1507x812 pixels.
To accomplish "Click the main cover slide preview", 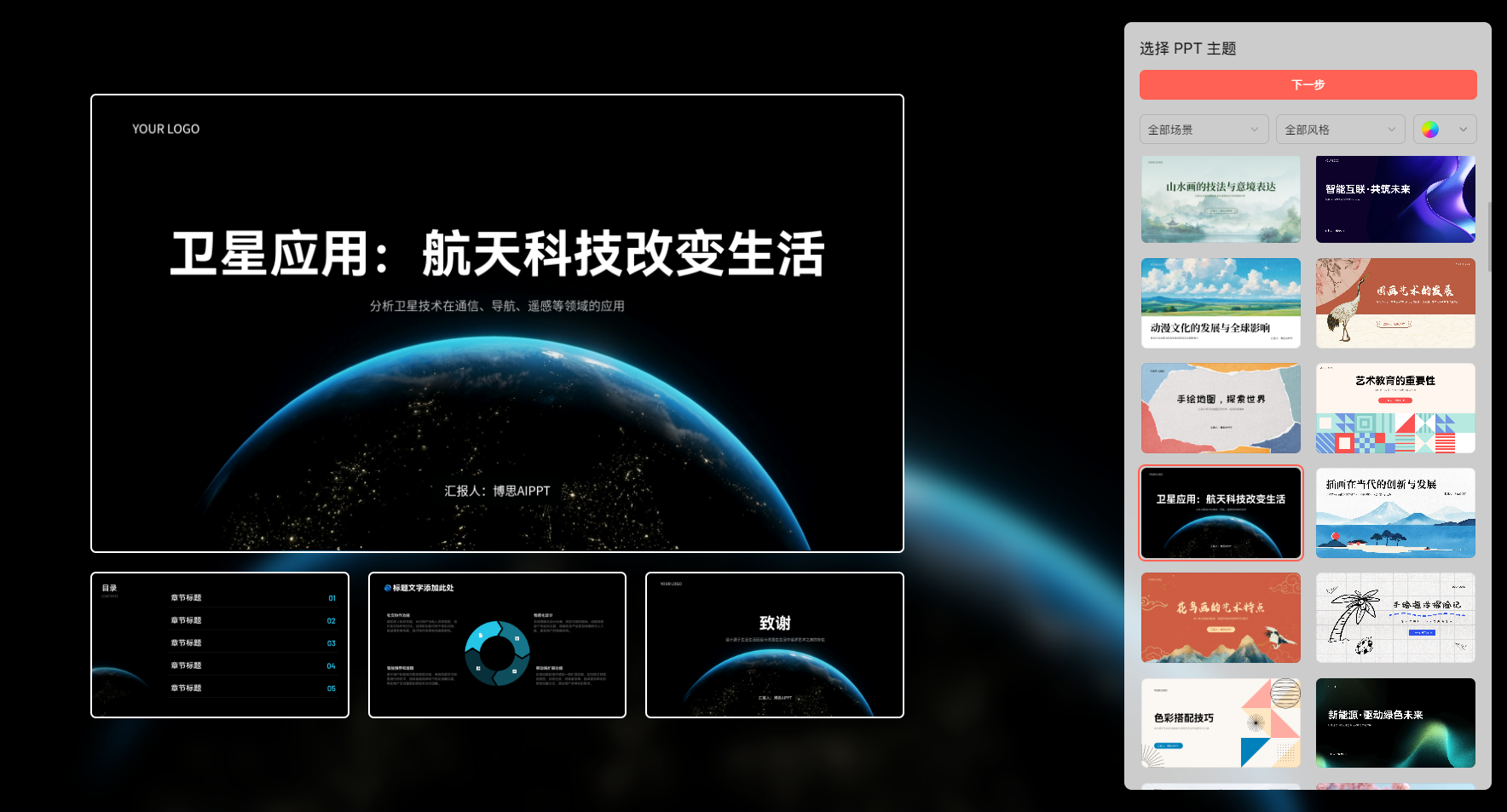I will click(497, 323).
